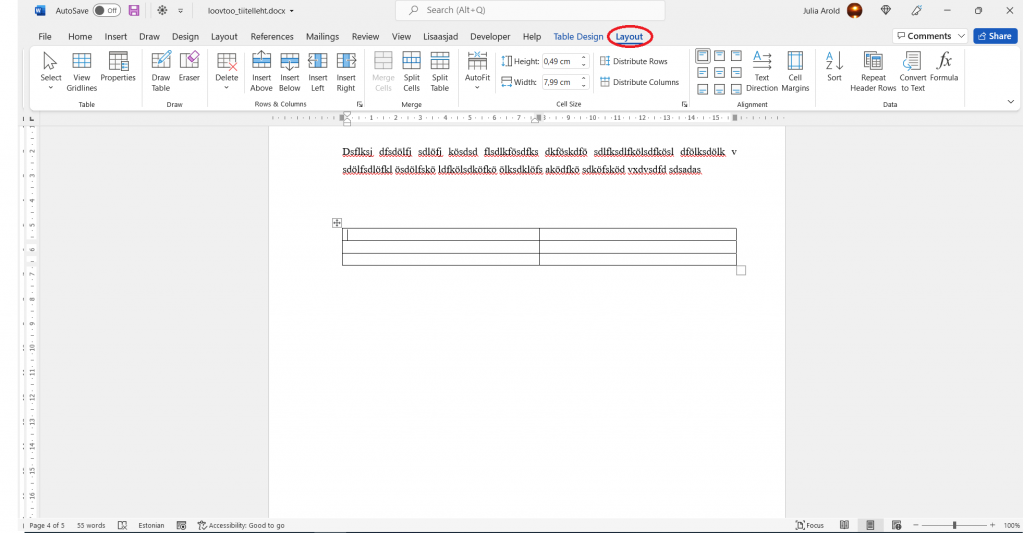Viewport: 1024px width, 533px height.
Task: Open the AutoFit dropdown
Action: [477, 71]
